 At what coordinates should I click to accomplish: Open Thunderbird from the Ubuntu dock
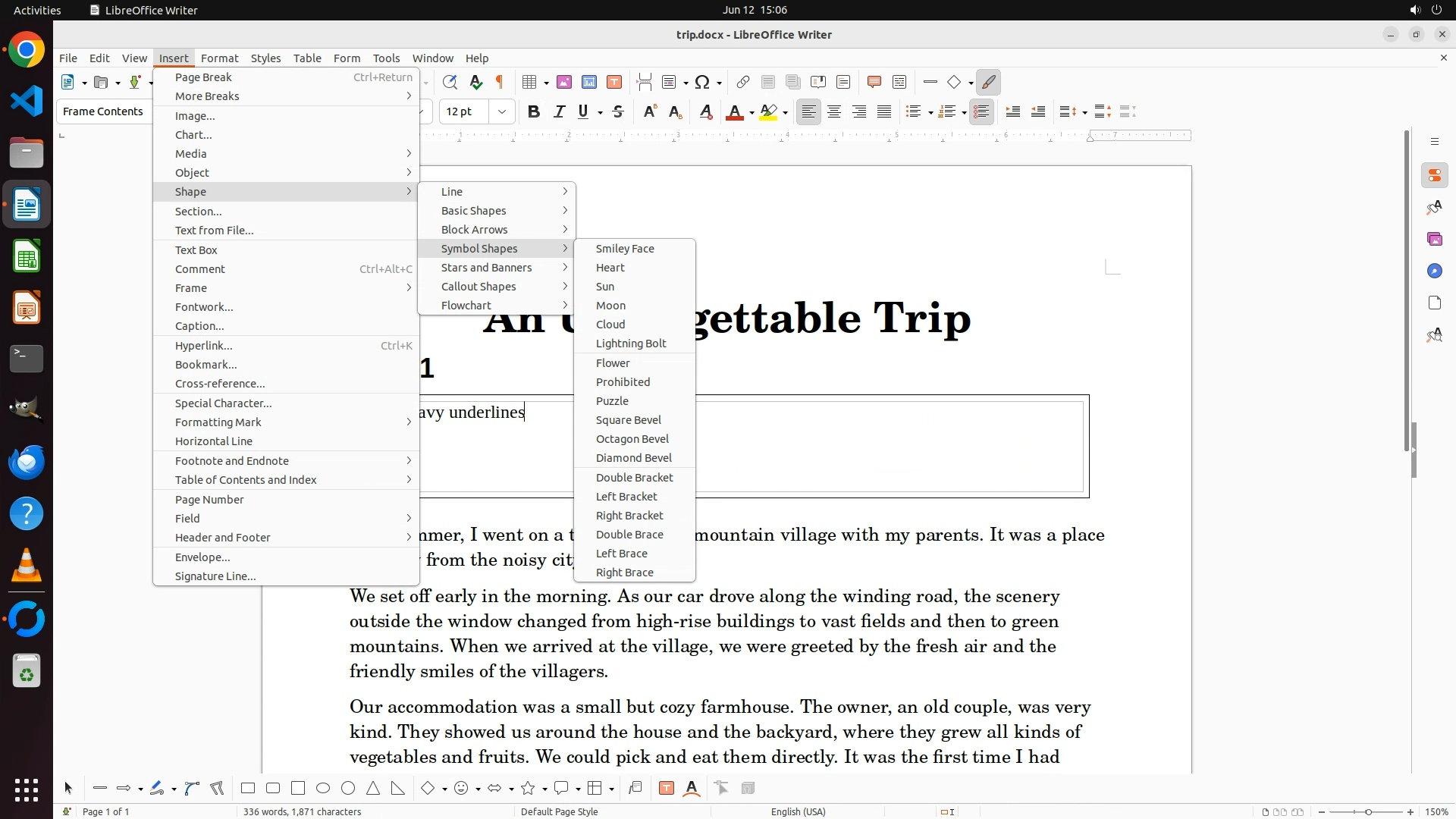pyautogui.click(x=27, y=462)
